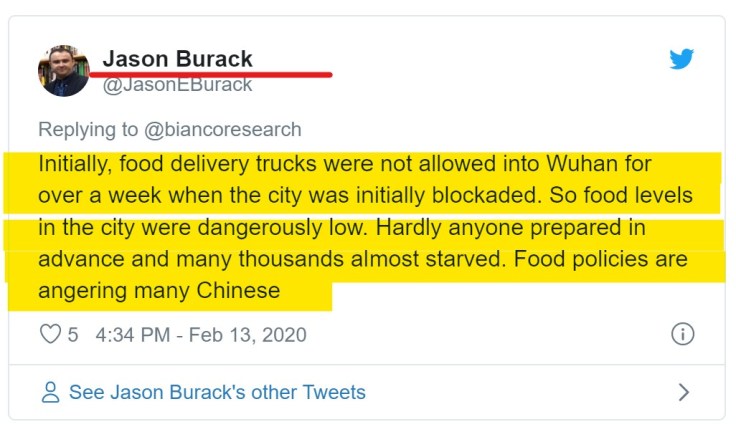The image size is (736, 437).
Task: Click the person silhouette icon
Action: [50, 392]
